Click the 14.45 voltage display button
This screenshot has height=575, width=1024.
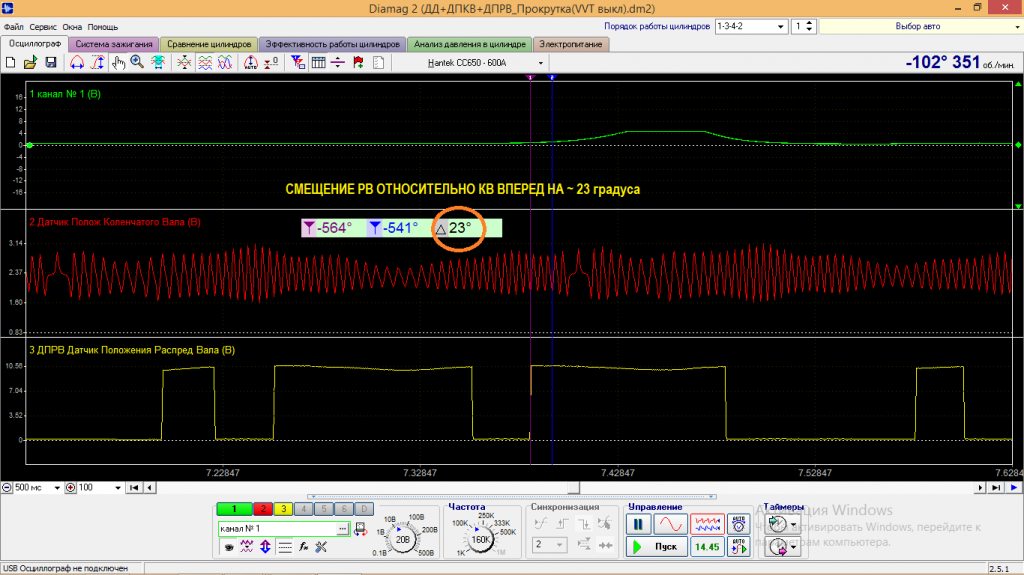707,547
